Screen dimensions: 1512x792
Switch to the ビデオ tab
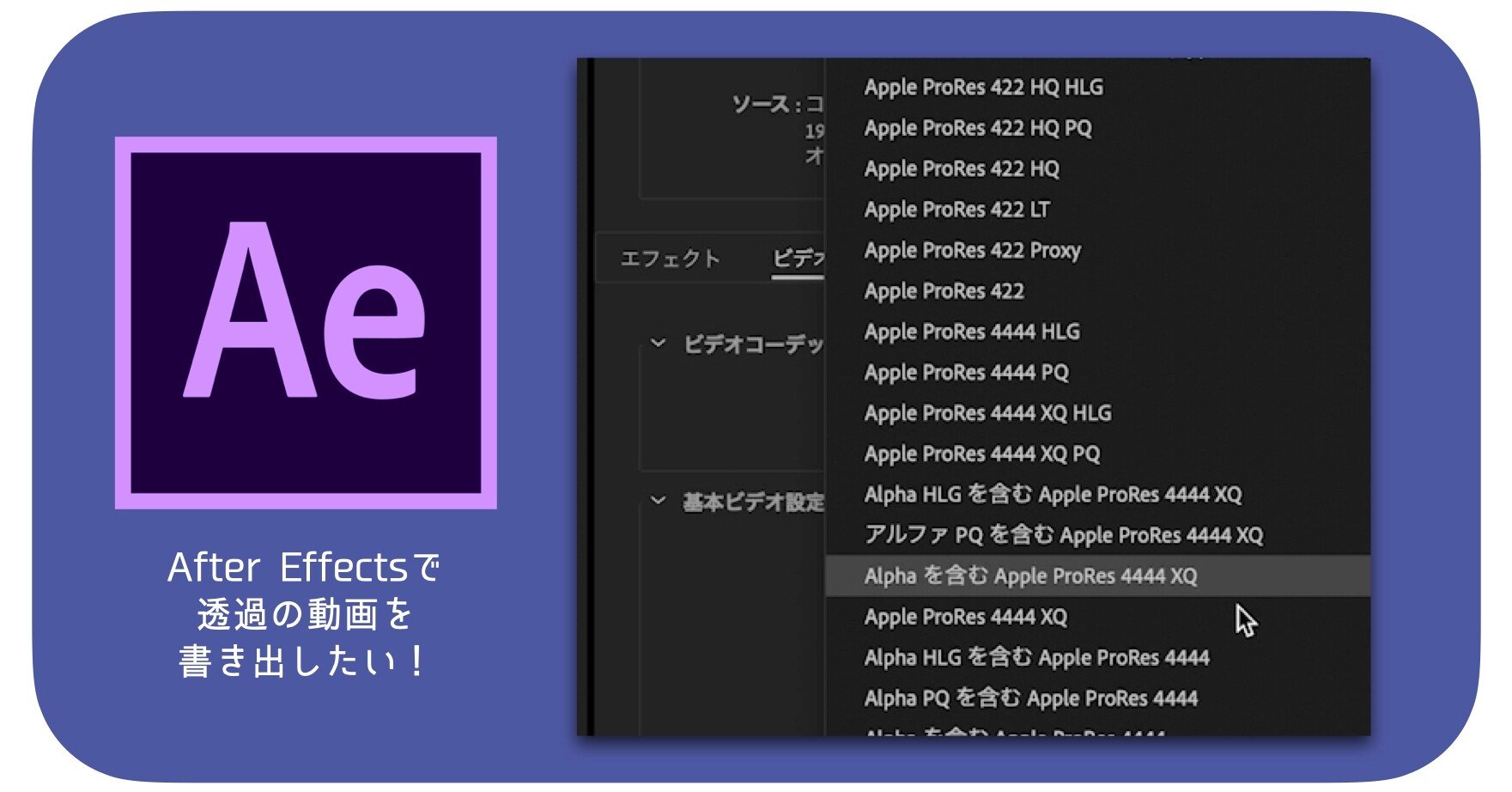pyautogui.click(x=798, y=259)
